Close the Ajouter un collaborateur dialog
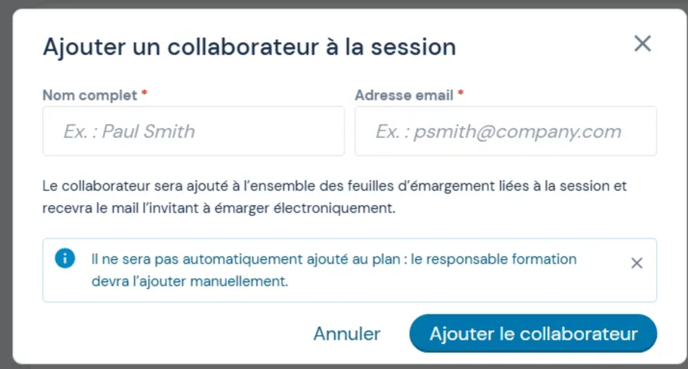The image size is (688, 369). 642,44
